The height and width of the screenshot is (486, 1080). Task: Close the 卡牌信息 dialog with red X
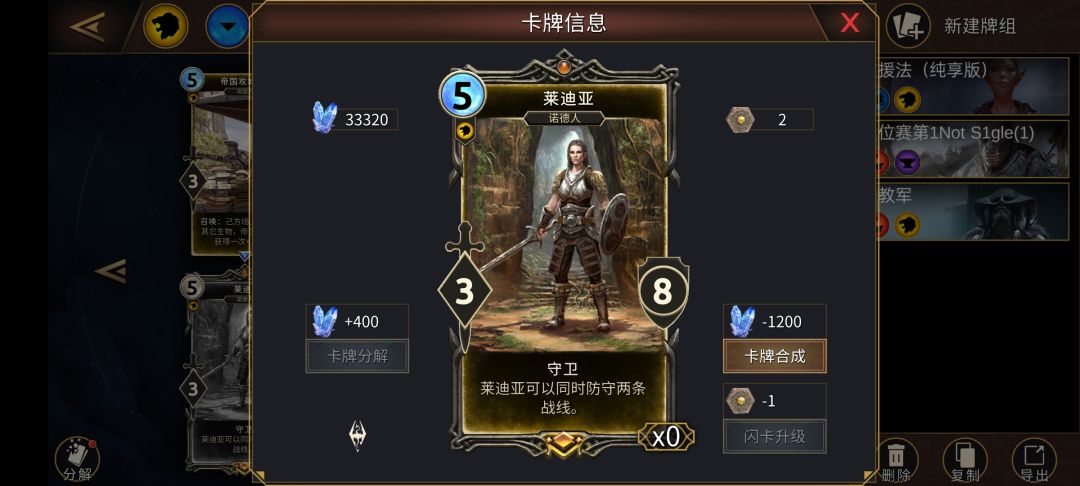click(850, 23)
